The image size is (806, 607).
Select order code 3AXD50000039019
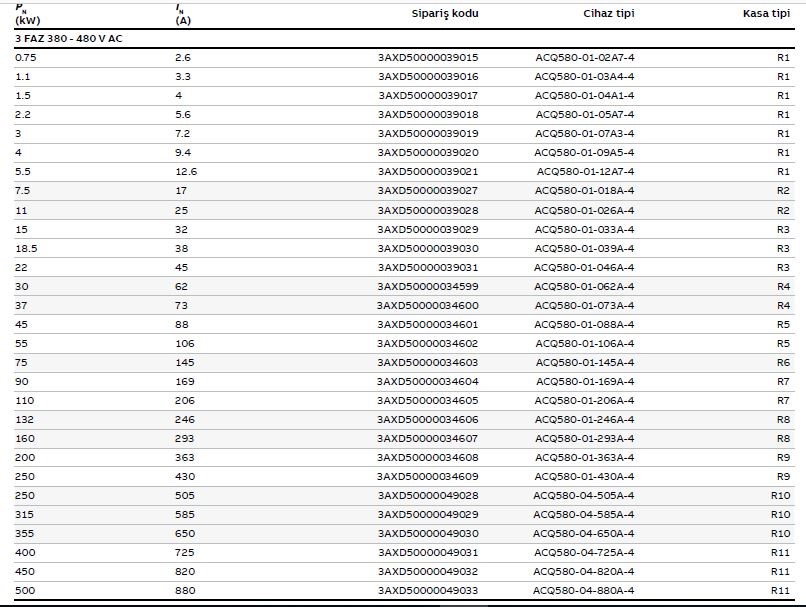pos(428,134)
